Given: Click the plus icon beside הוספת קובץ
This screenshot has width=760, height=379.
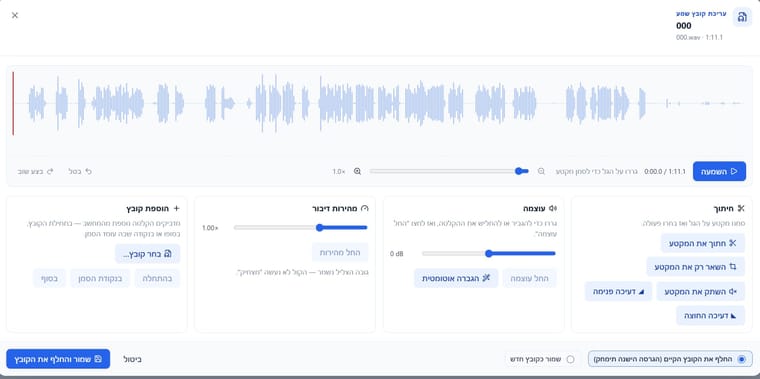Looking at the screenshot, I should (x=176, y=208).
